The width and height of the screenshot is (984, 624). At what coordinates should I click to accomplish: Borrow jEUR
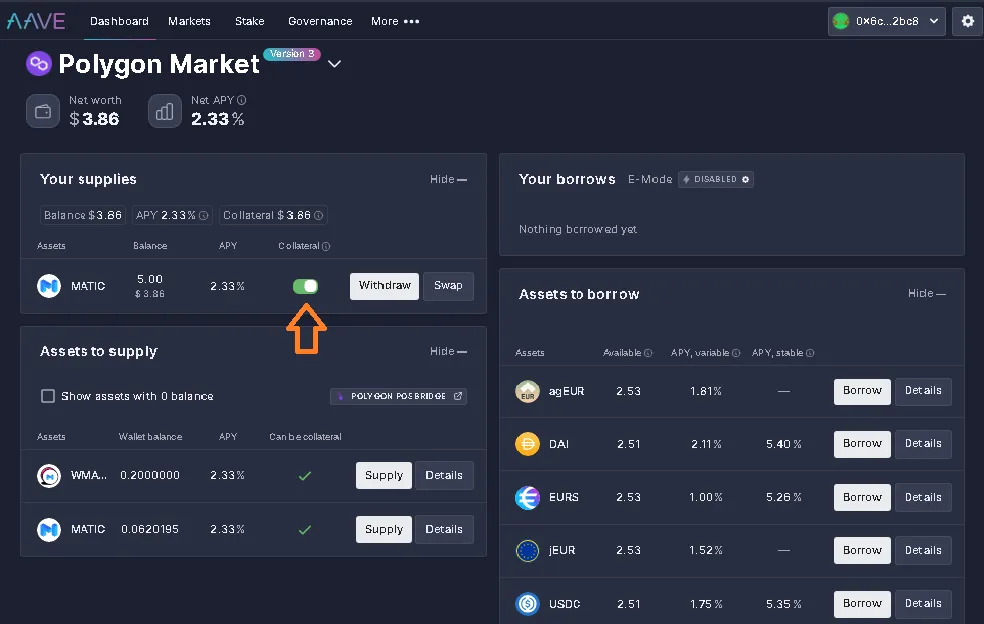click(x=862, y=551)
